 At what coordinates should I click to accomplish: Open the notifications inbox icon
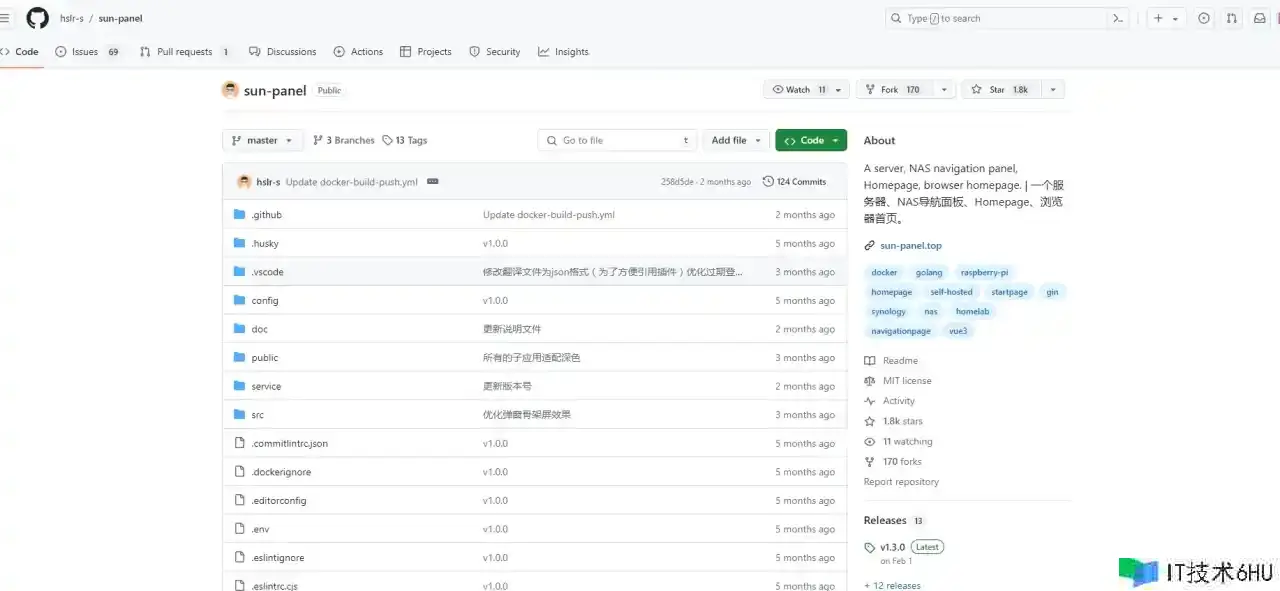(1260, 18)
